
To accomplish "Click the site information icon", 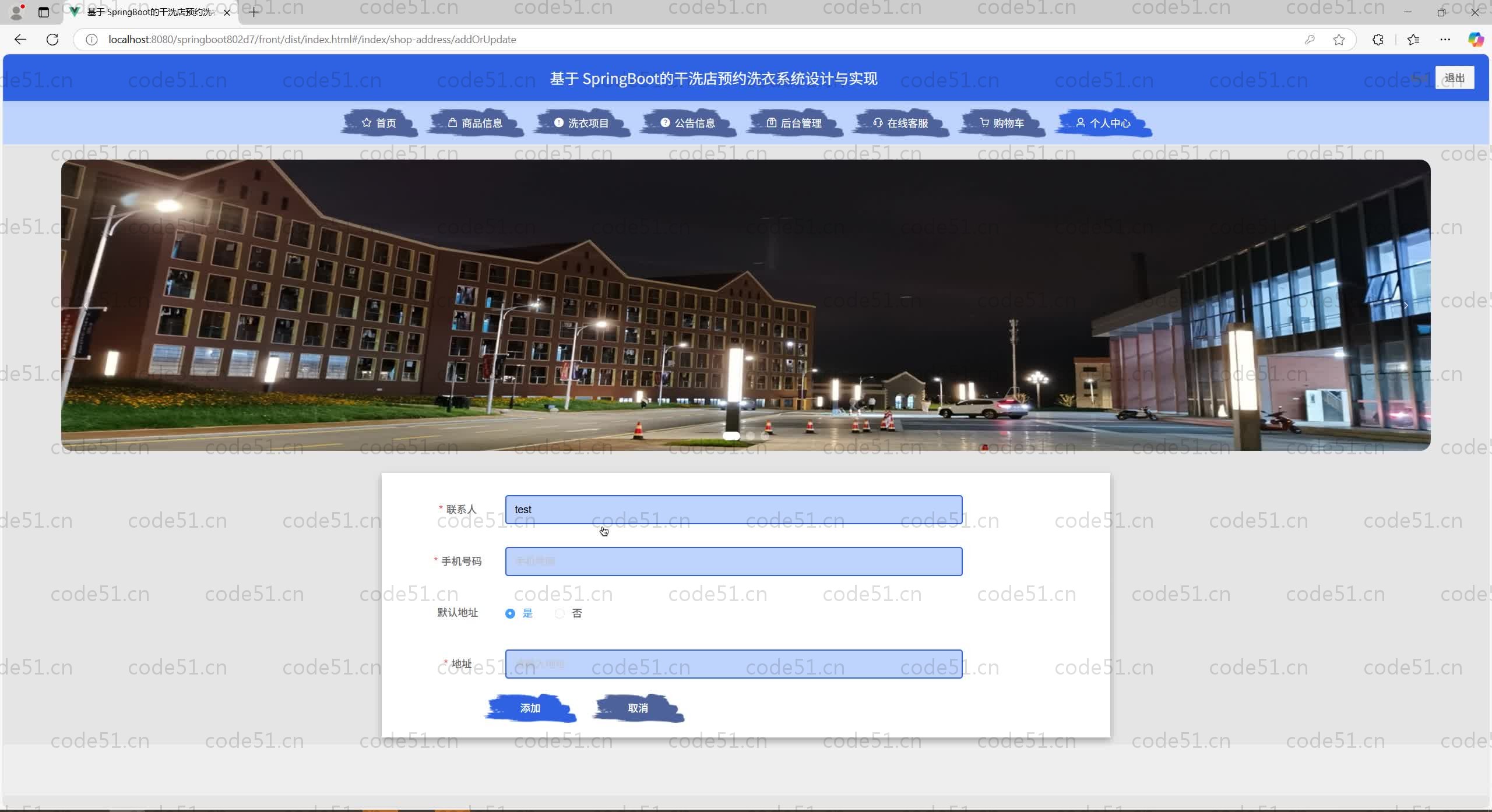I will (92, 40).
